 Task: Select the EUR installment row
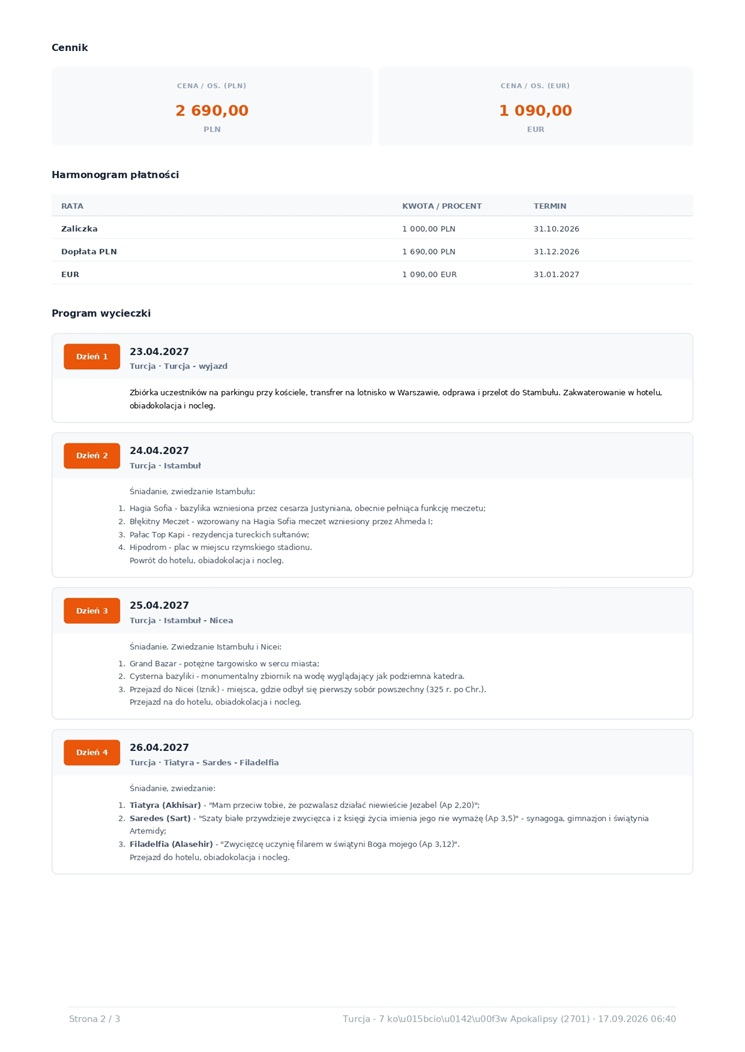[x=372, y=274]
